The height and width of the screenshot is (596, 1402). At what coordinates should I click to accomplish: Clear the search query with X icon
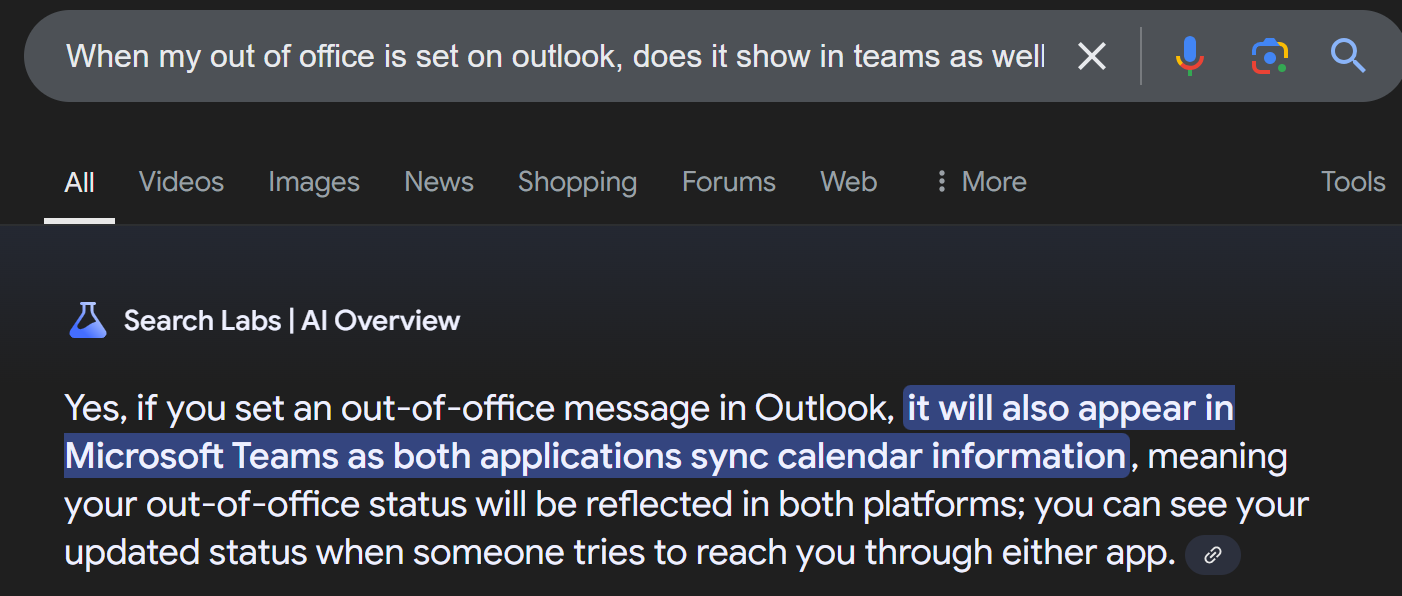coord(1091,57)
